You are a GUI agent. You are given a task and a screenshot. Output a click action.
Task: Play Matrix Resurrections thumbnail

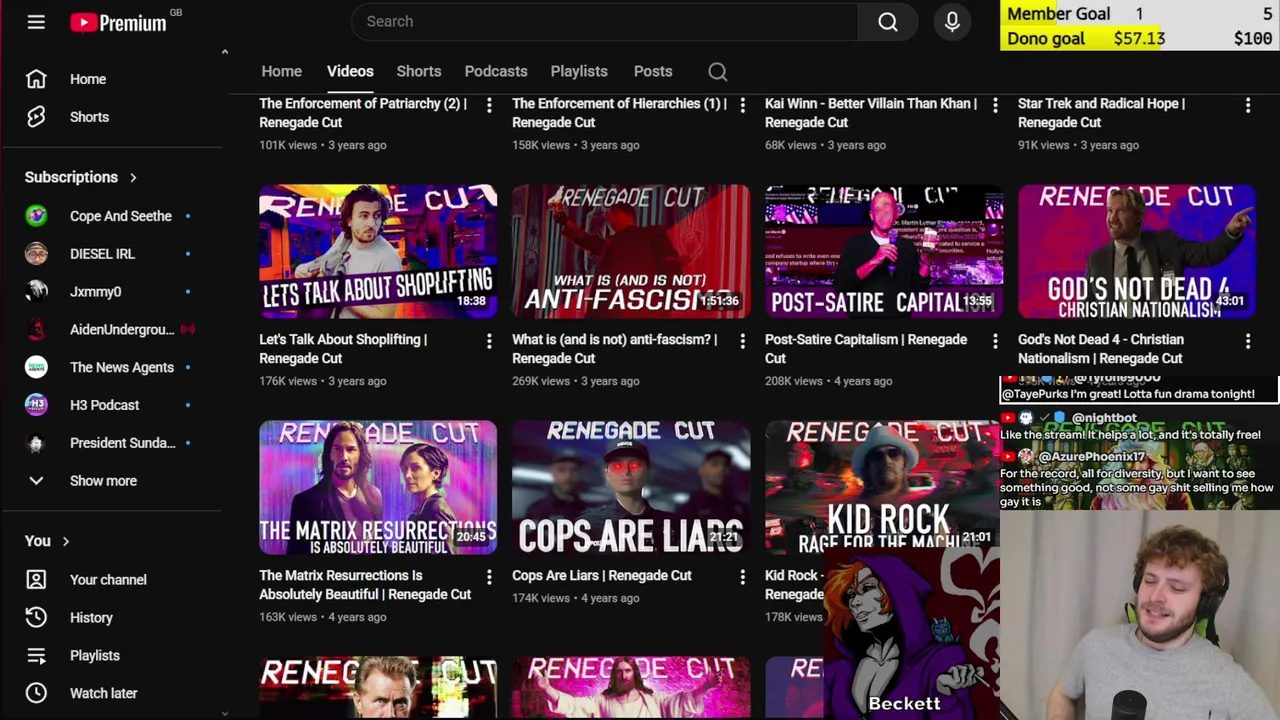(x=378, y=487)
